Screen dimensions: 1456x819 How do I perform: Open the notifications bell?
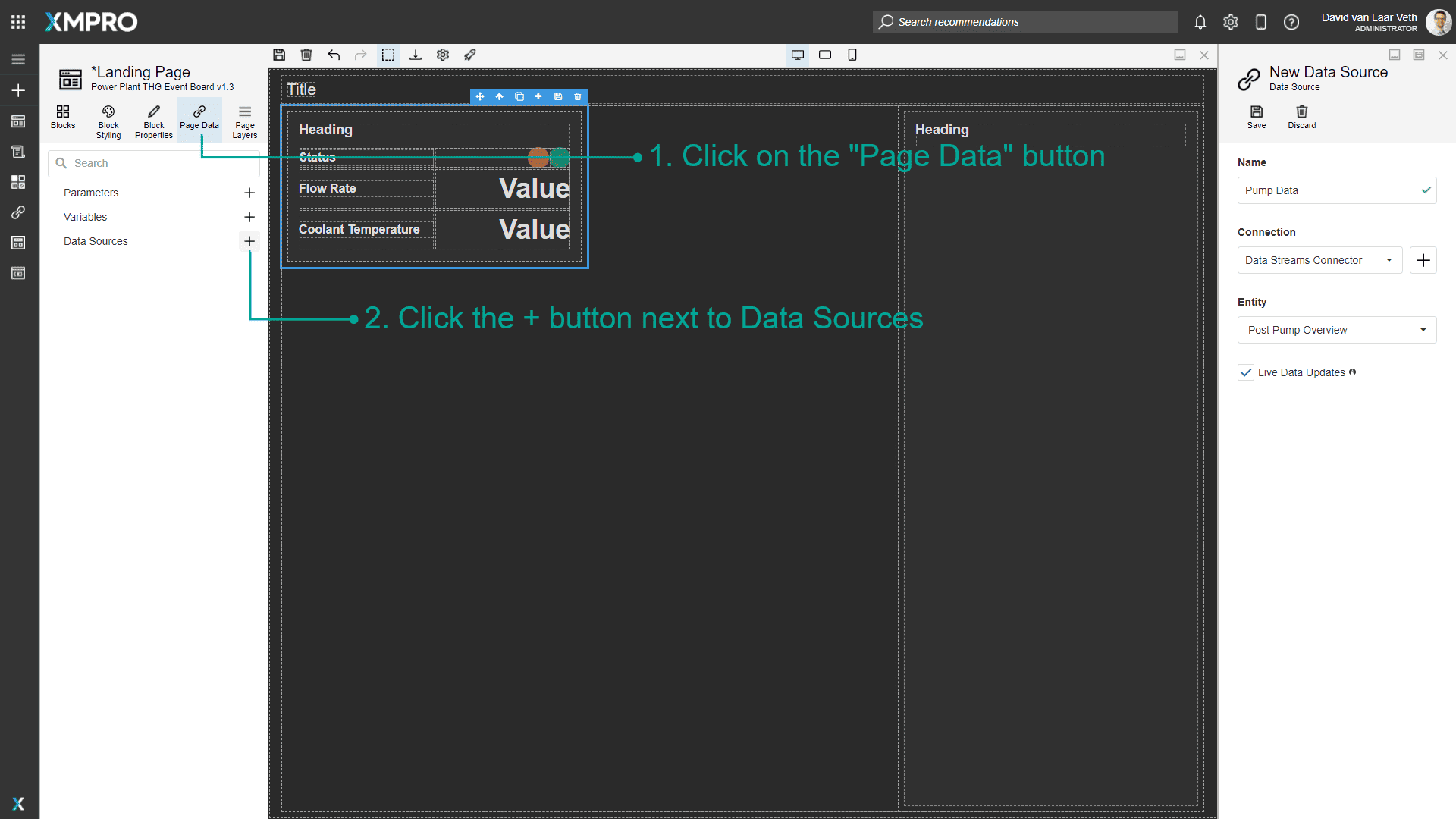1200,22
